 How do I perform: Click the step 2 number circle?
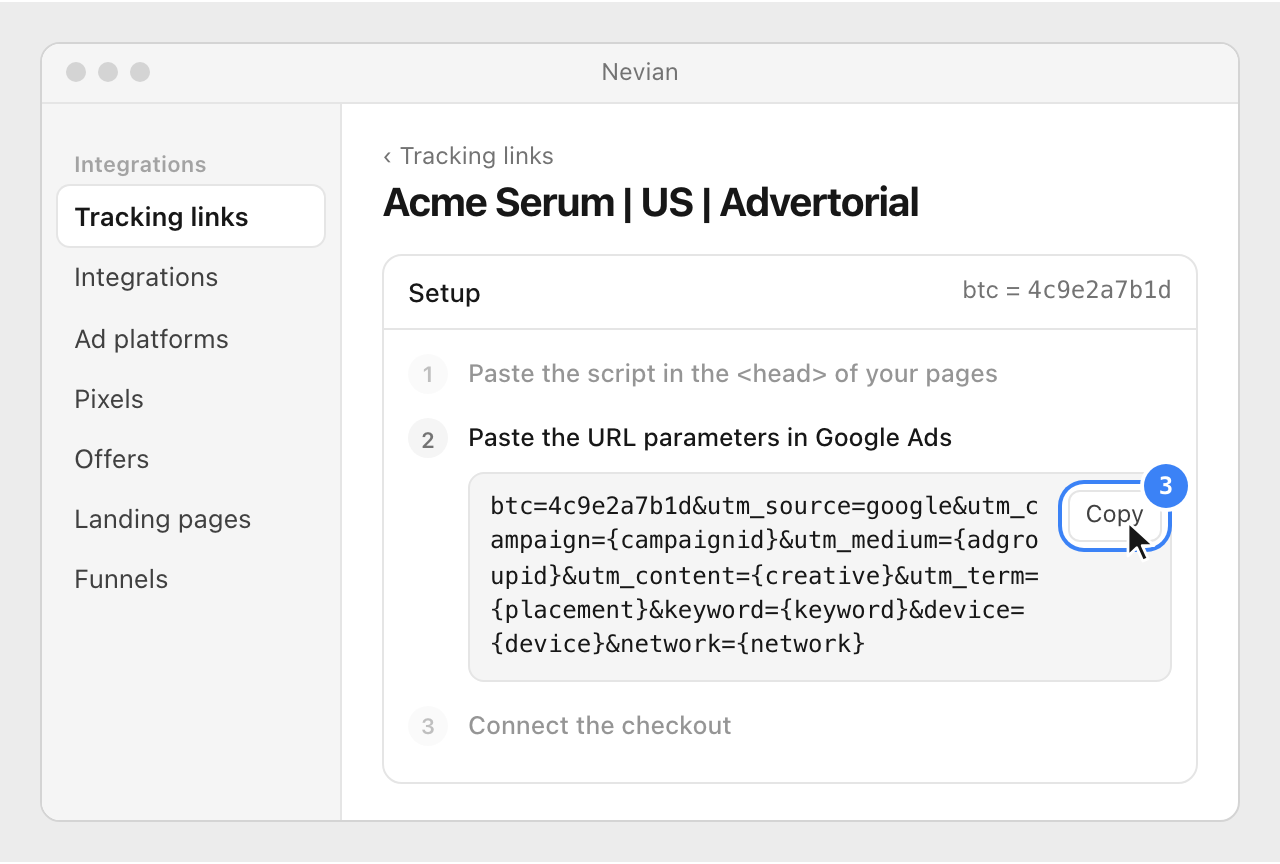pos(428,439)
